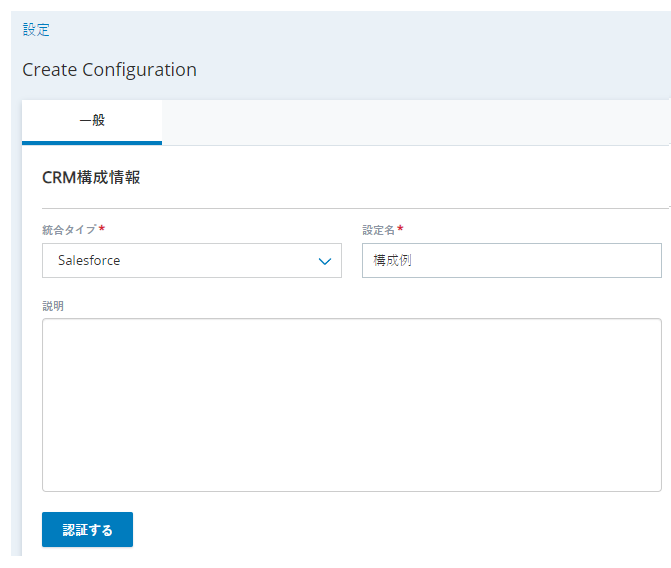Click the blue underline indicator of 一般 tab
The width and height of the screenshot is (671, 568).
pyautogui.click(x=92, y=143)
